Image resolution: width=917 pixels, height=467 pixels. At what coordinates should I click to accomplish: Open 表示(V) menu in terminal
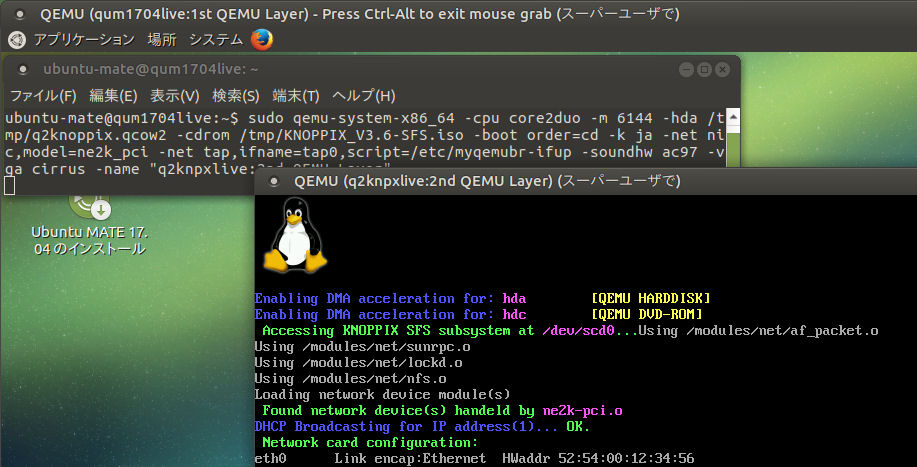click(x=175, y=96)
